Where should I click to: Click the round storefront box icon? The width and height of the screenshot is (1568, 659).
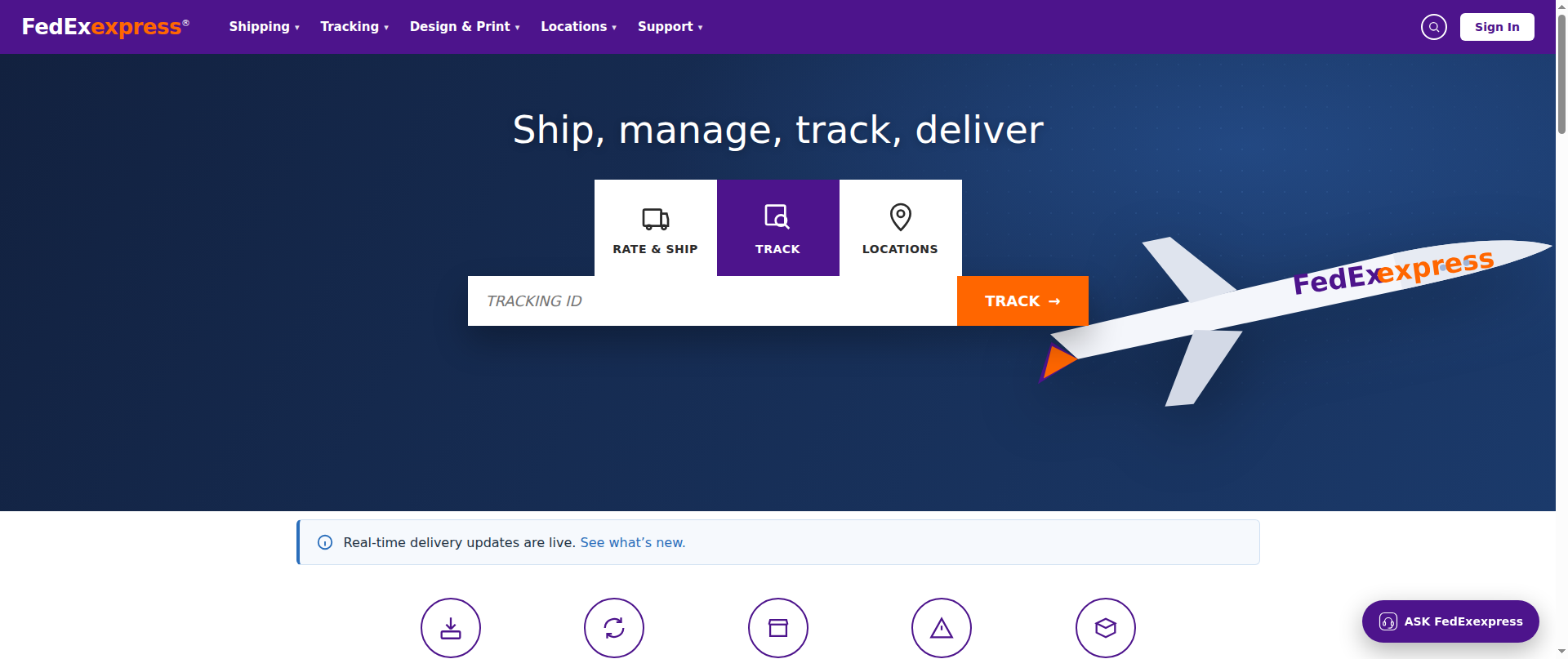pos(778,628)
